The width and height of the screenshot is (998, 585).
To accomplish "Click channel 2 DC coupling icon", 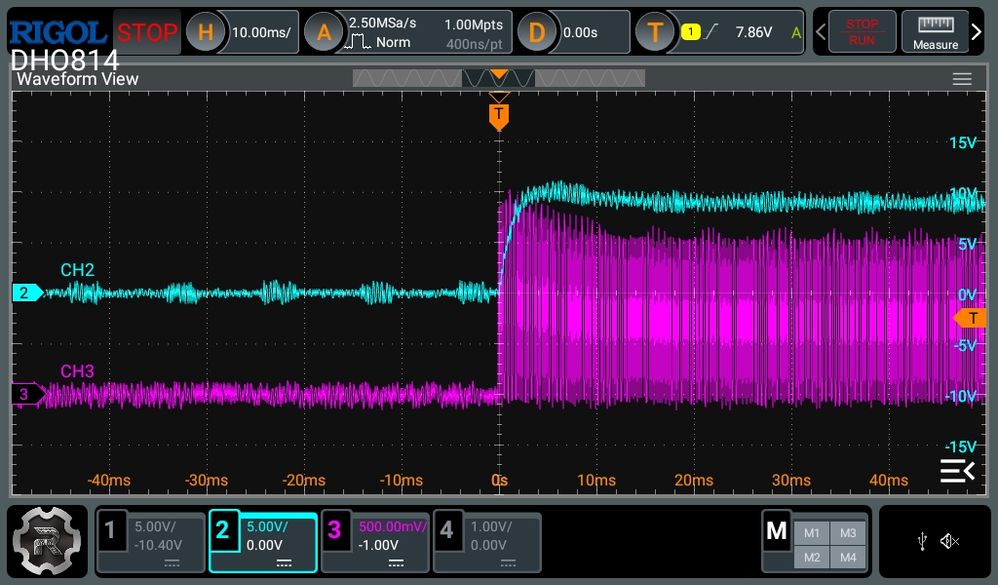I will point(284,563).
